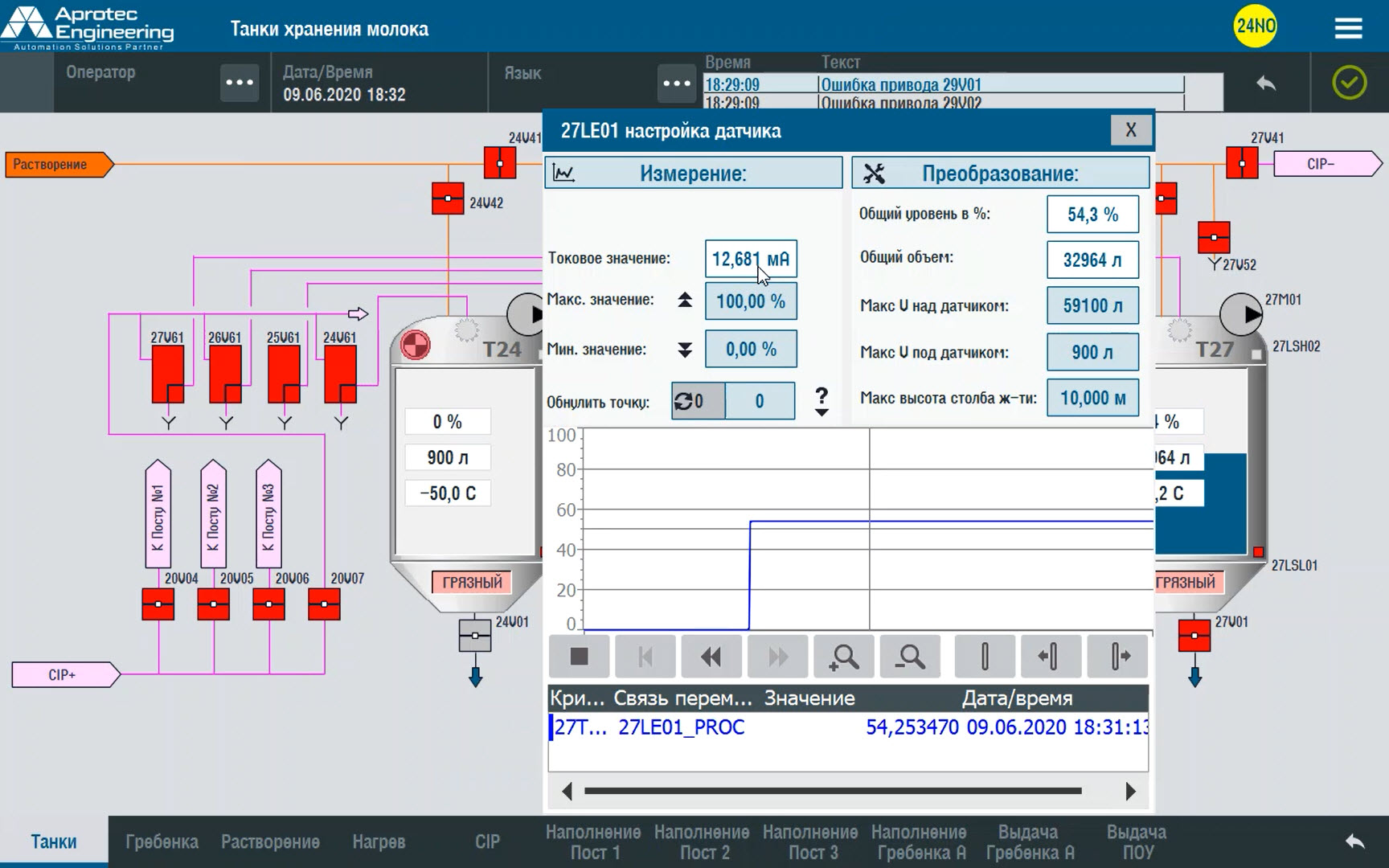
Task: Open the hamburger menu in header
Action: [1348, 29]
